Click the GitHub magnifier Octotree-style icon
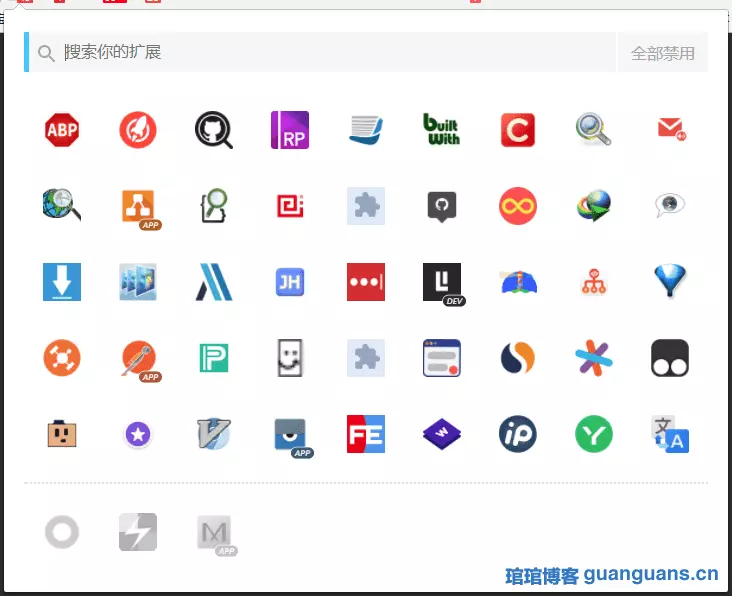 pos(214,130)
